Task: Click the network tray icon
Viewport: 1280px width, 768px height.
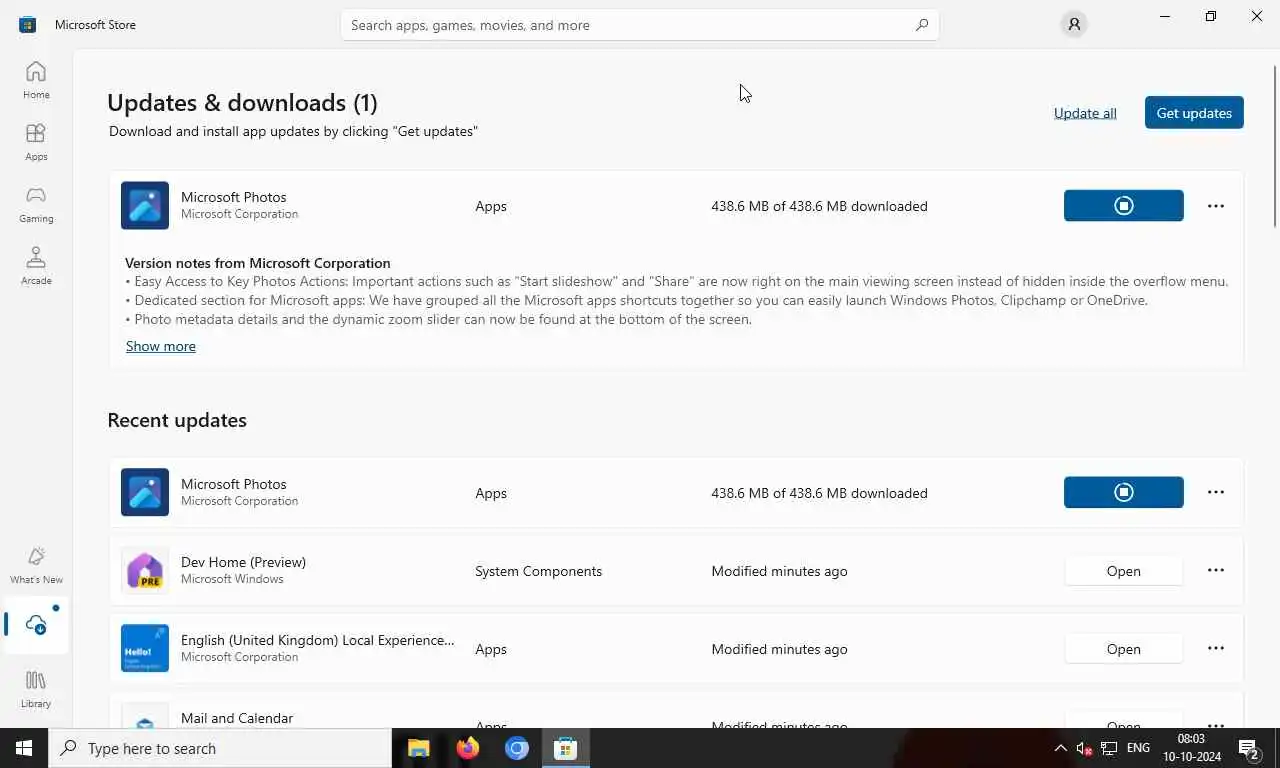Action: (x=1109, y=748)
